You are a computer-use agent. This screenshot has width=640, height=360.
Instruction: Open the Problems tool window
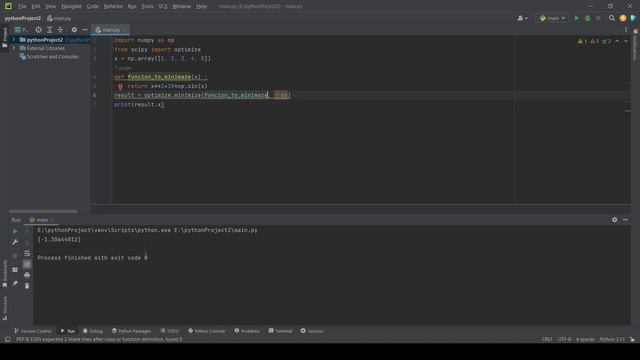pos(247,331)
